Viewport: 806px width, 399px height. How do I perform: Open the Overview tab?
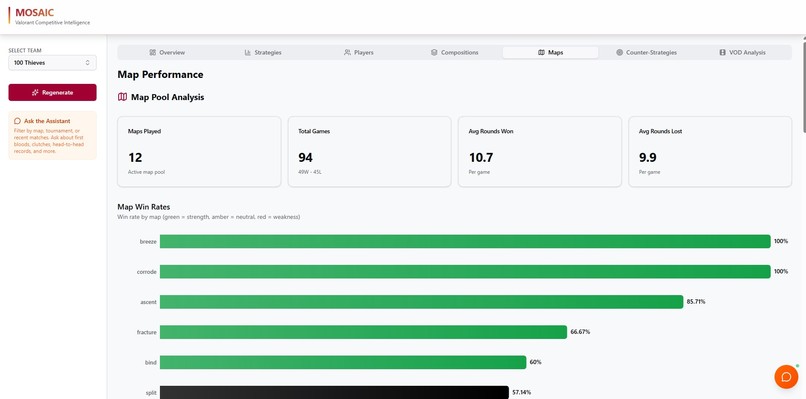pyautogui.click(x=167, y=52)
